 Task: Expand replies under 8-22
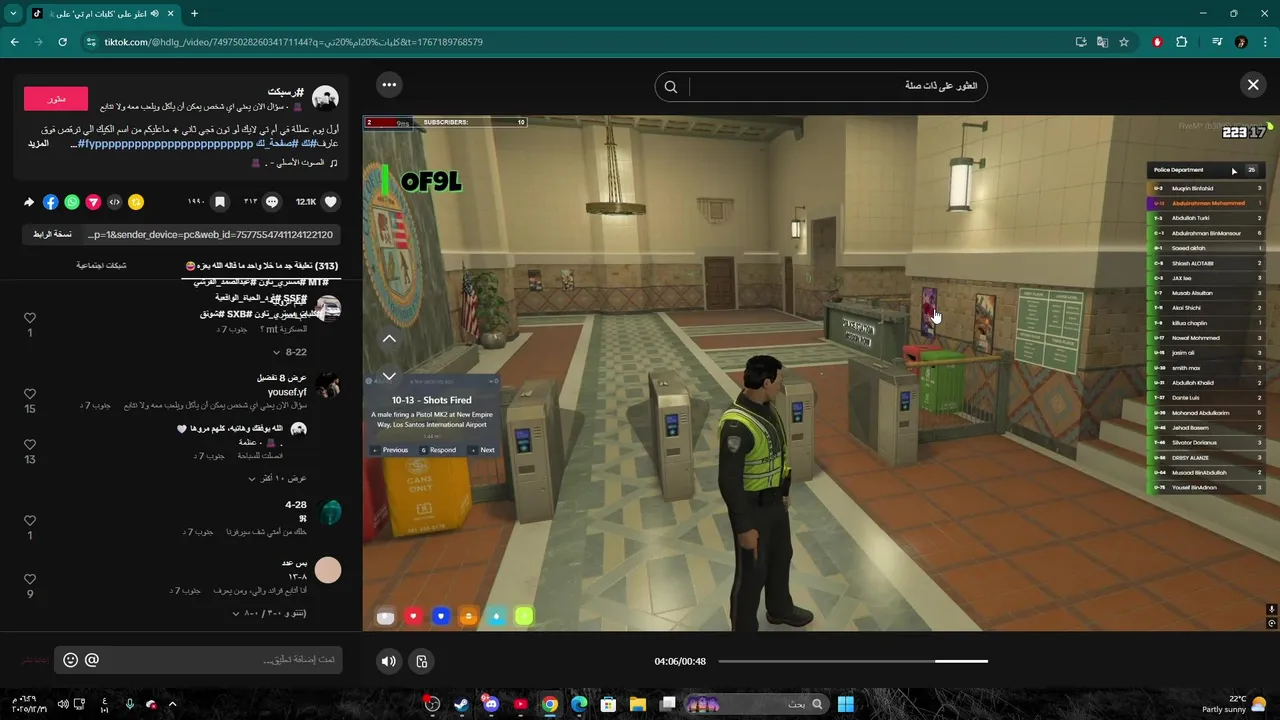point(290,353)
